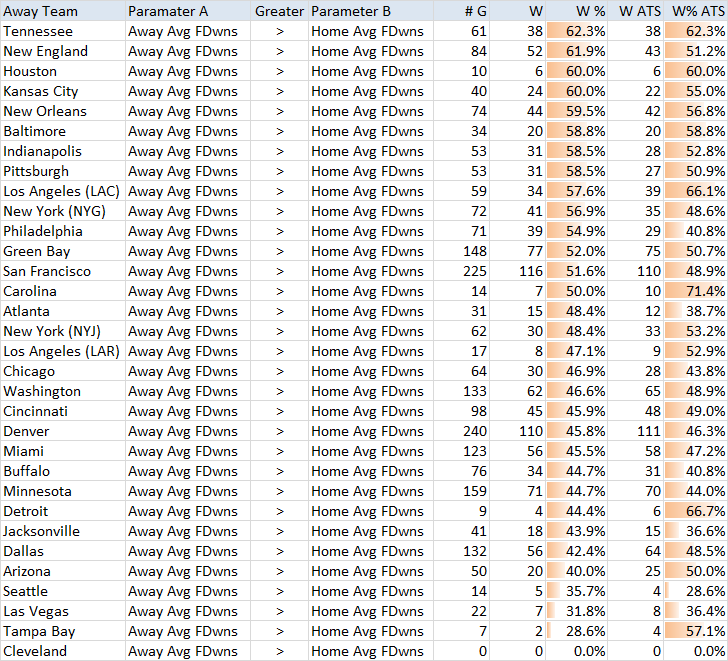Image resolution: width=728 pixels, height=661 pixels.
Task: Select Los Angeles (LAC) 66.1% ATS cell
Action: (x=696, y=191)
